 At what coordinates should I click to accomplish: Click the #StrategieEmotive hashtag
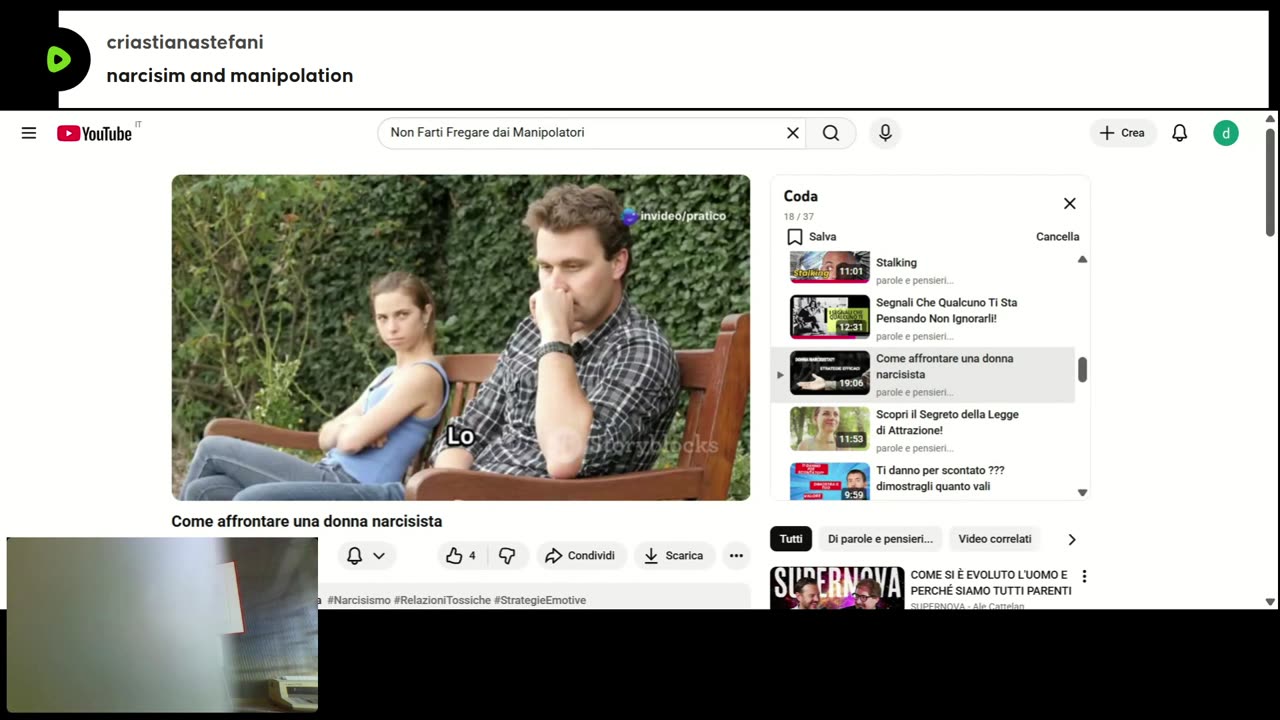pos(540,600)
